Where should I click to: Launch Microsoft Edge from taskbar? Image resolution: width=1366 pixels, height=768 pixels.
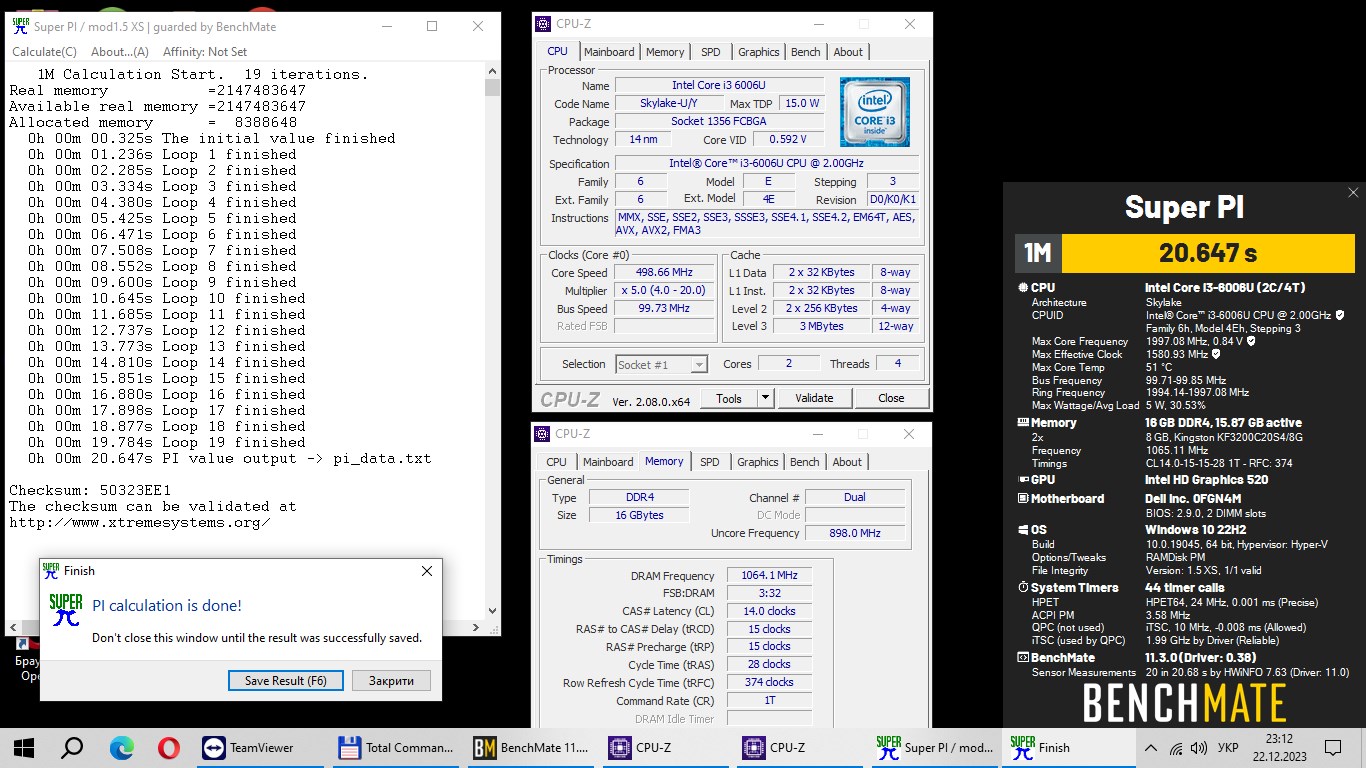tap(121, 747)
